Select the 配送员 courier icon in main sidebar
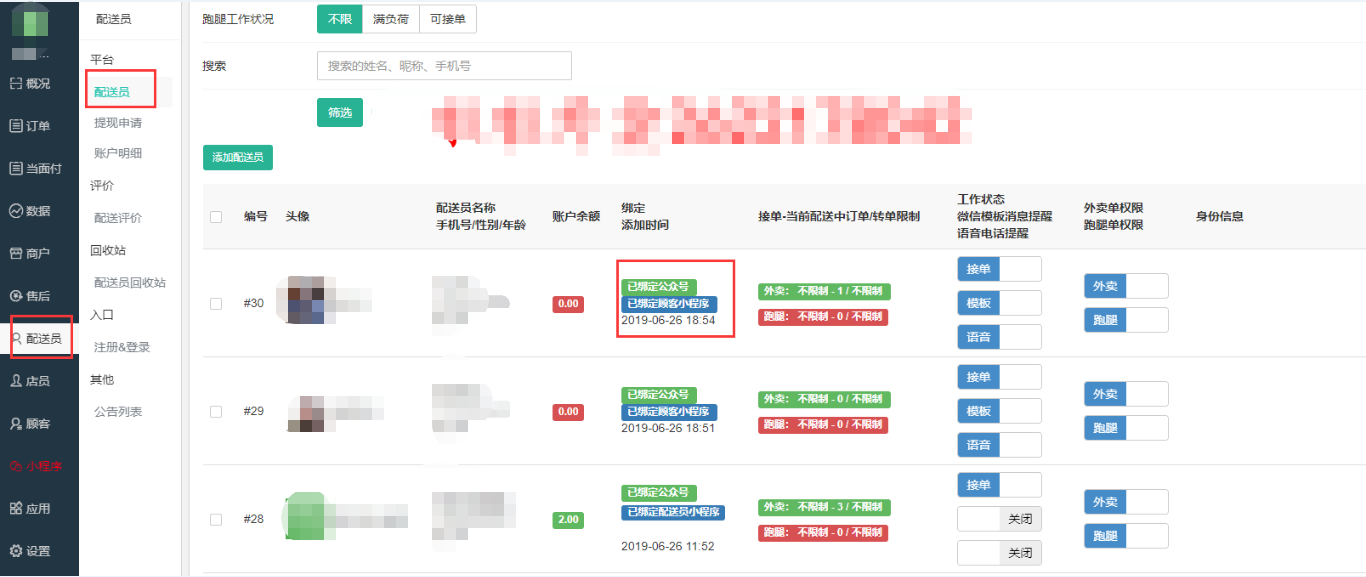This screenshot has height=577, width=1366. 17,339
